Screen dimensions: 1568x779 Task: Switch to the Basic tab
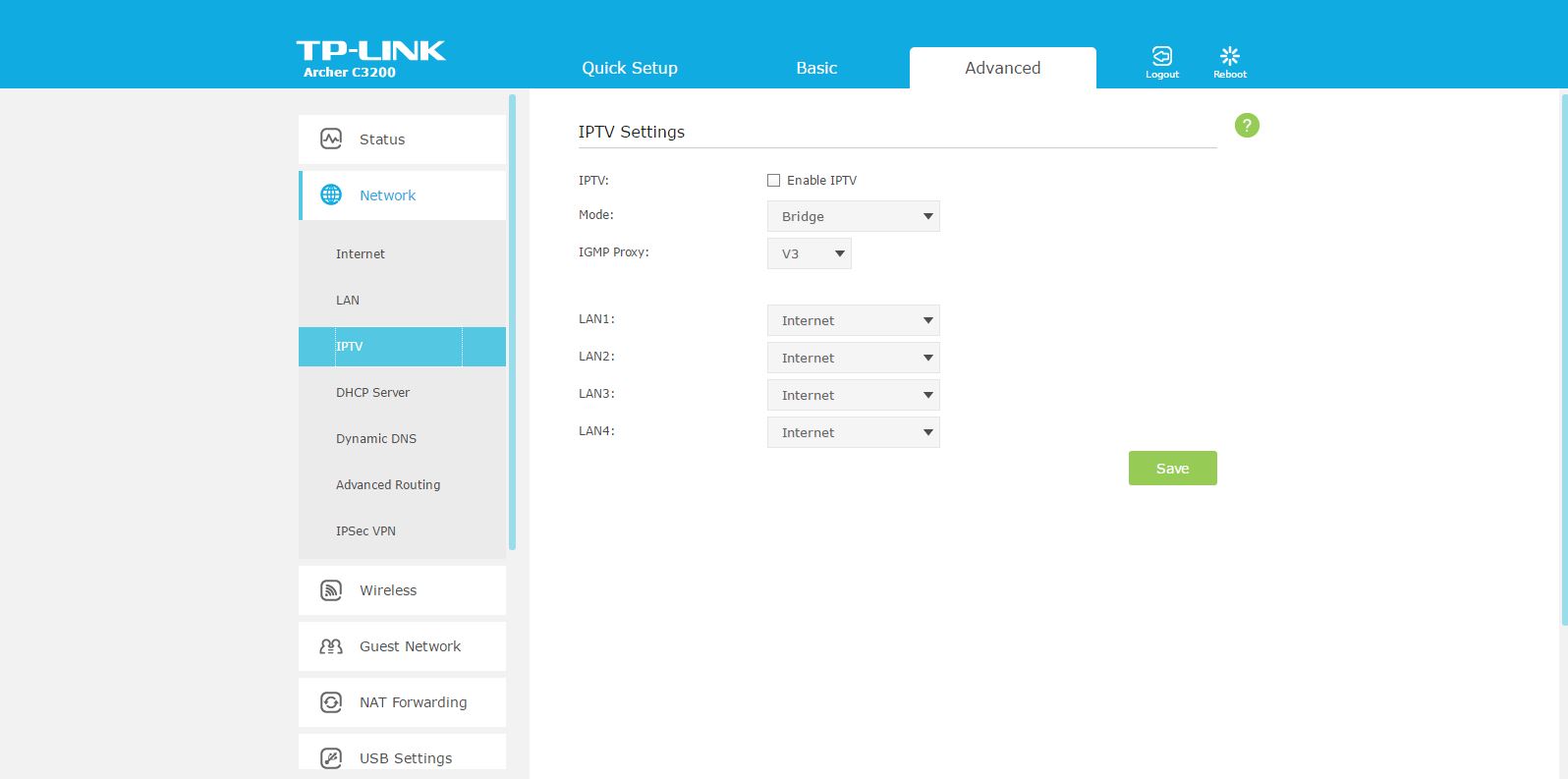(x=816, y=68)
